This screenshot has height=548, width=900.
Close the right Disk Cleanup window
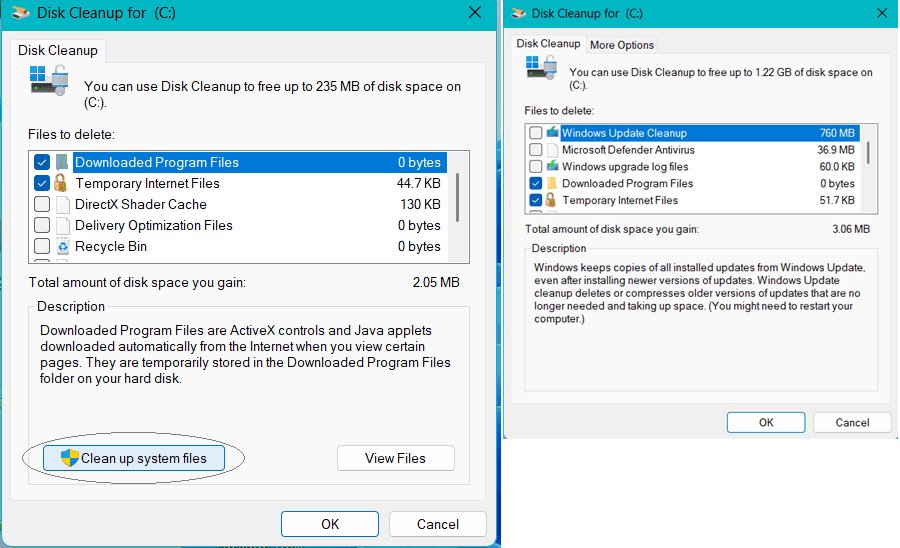point(882,13)
